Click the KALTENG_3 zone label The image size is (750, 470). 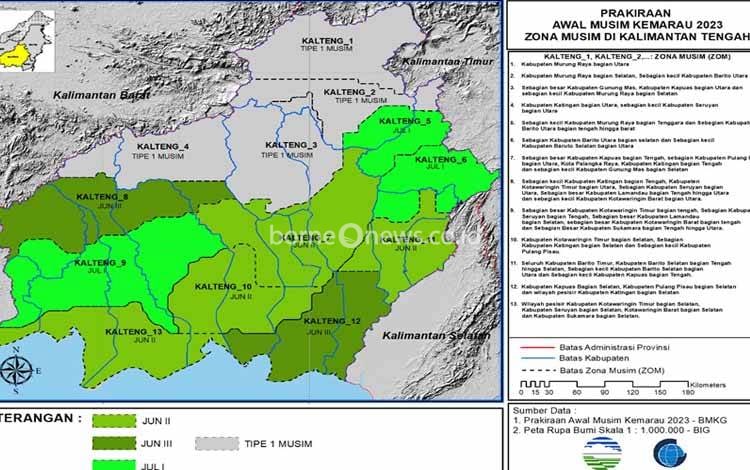(x=291, y=145)
